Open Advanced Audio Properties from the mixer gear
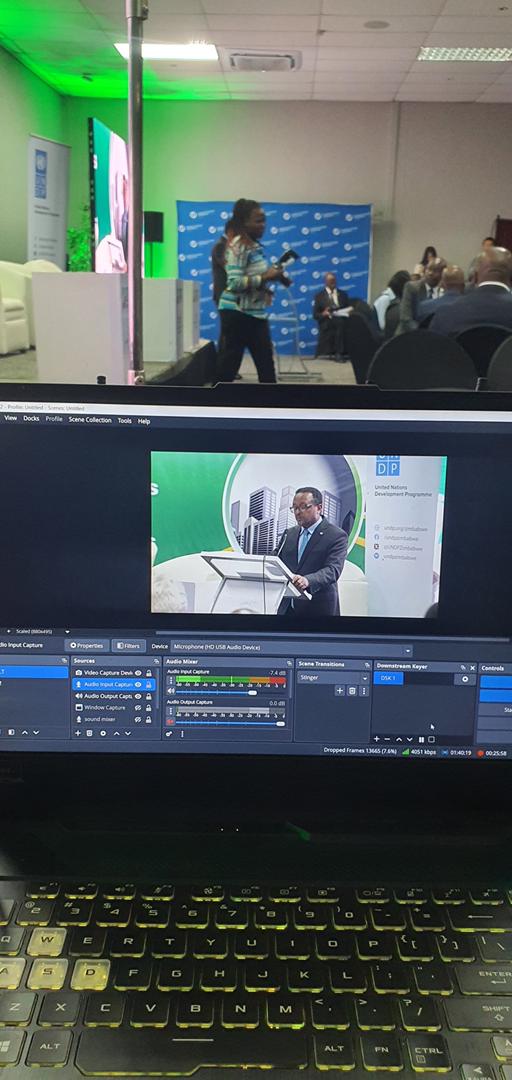Screen dimensions: 512x1080 pyautogui.click(x=167, y=734)
